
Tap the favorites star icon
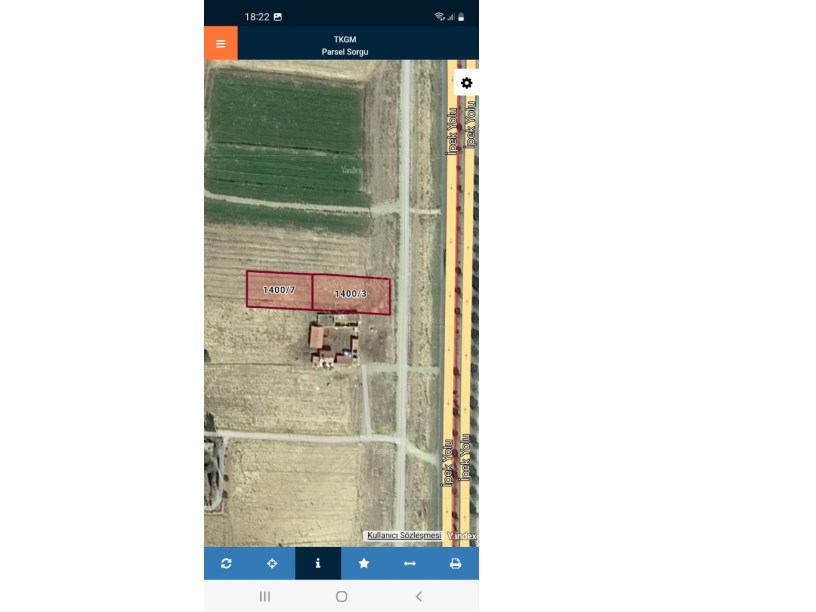[x=364, y=563]
